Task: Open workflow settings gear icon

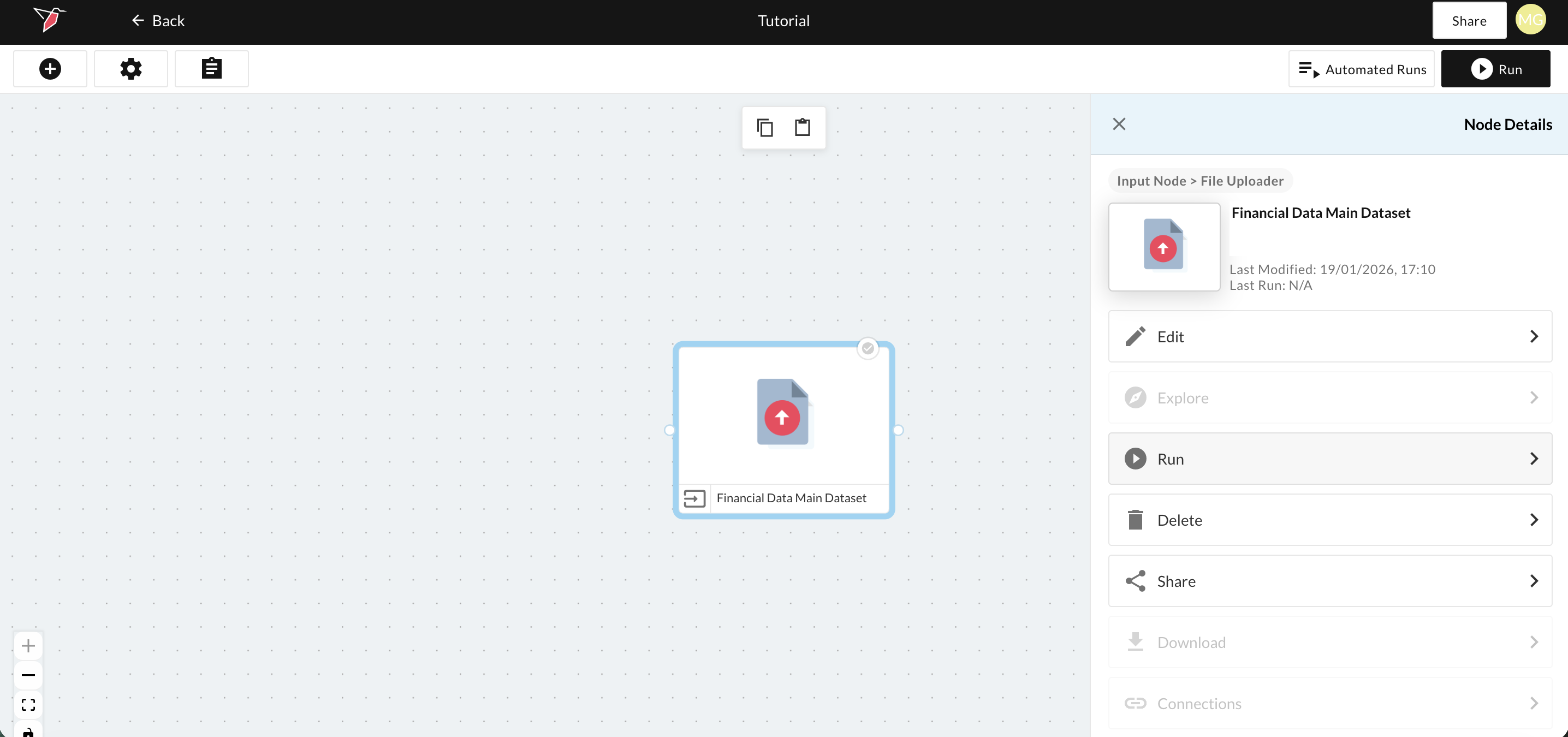Action: coord(131,69)
